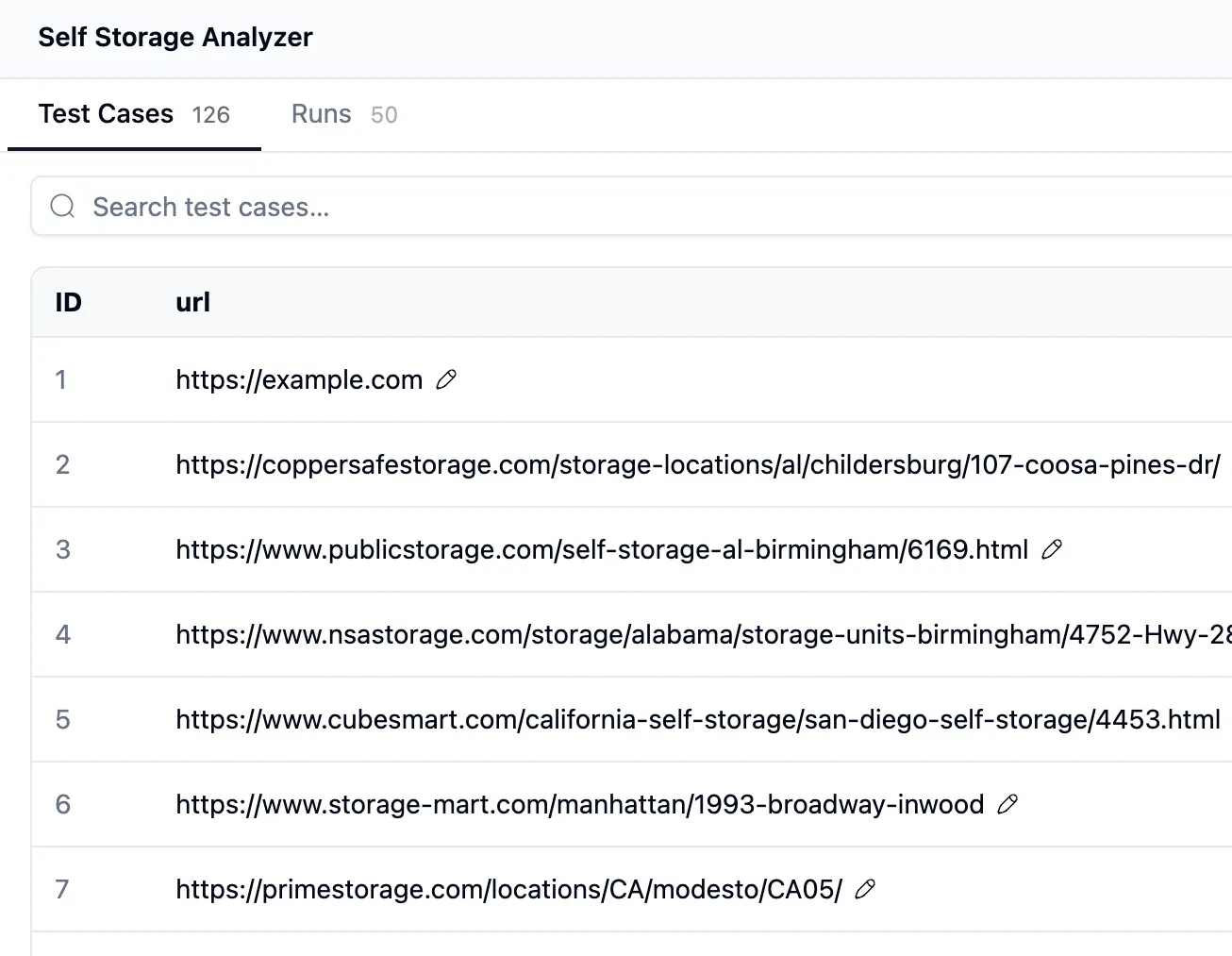The image size is (1232, 956).
Task: Select the https://example.com url text
Action: point(299,379)
